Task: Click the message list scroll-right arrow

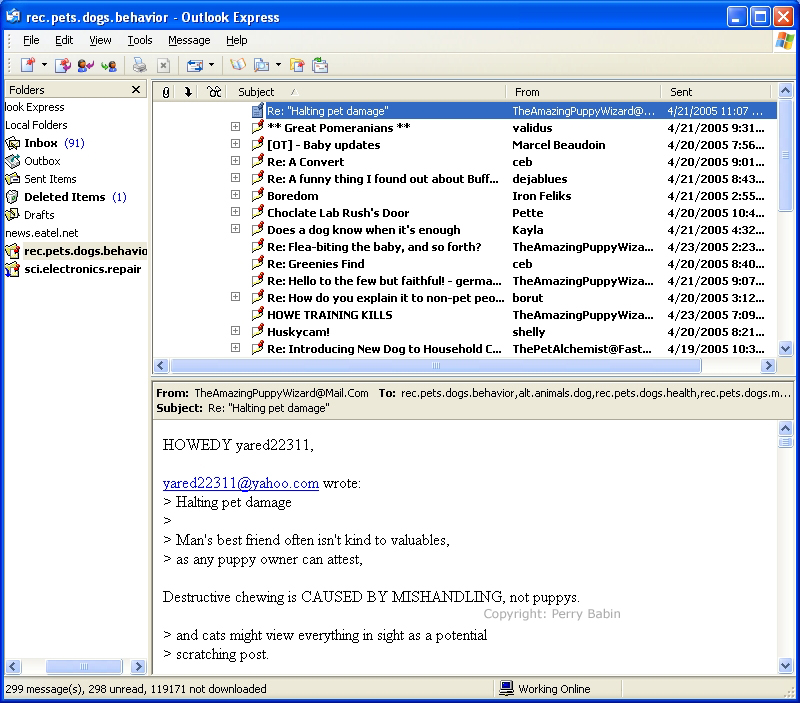Action: point(768,365)
